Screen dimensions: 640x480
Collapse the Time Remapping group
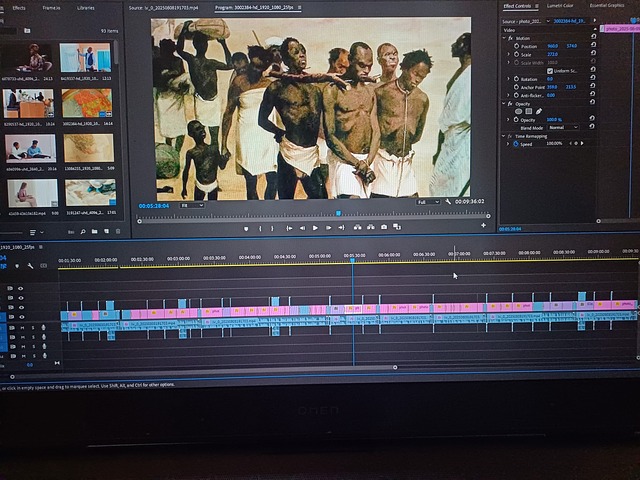[504, 136]
